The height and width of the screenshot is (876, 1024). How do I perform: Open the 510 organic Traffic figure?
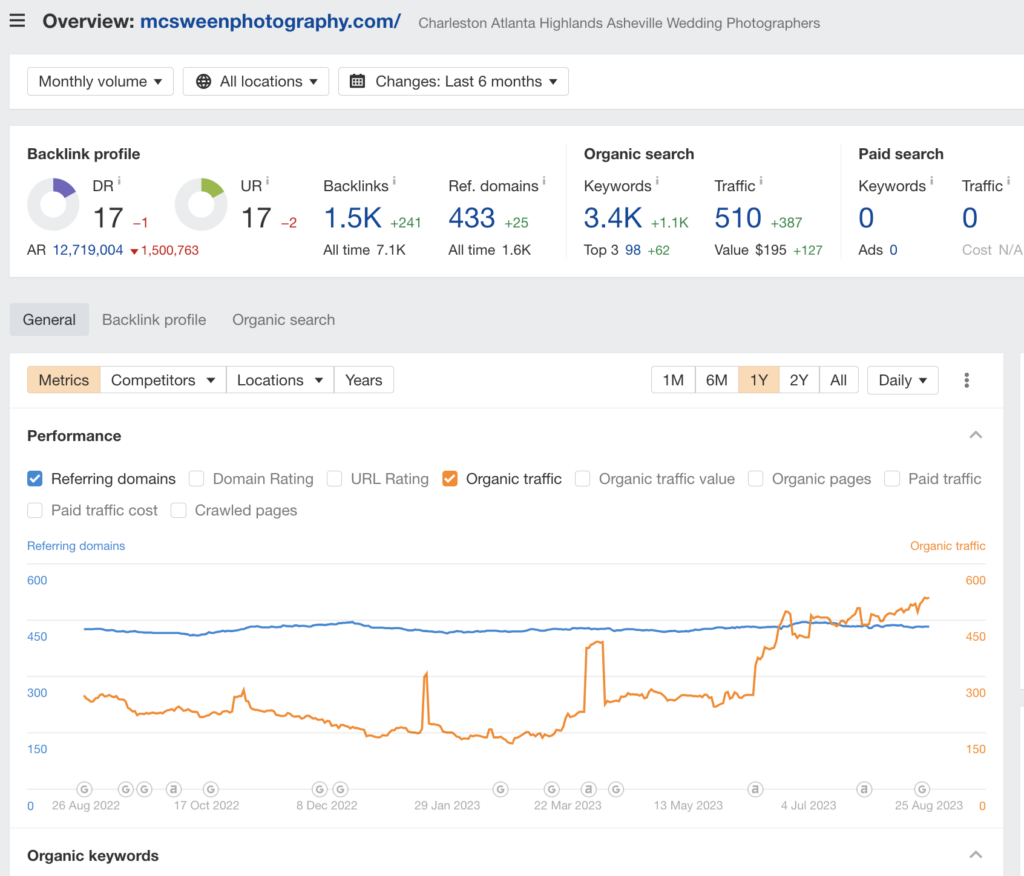(738, 218)
